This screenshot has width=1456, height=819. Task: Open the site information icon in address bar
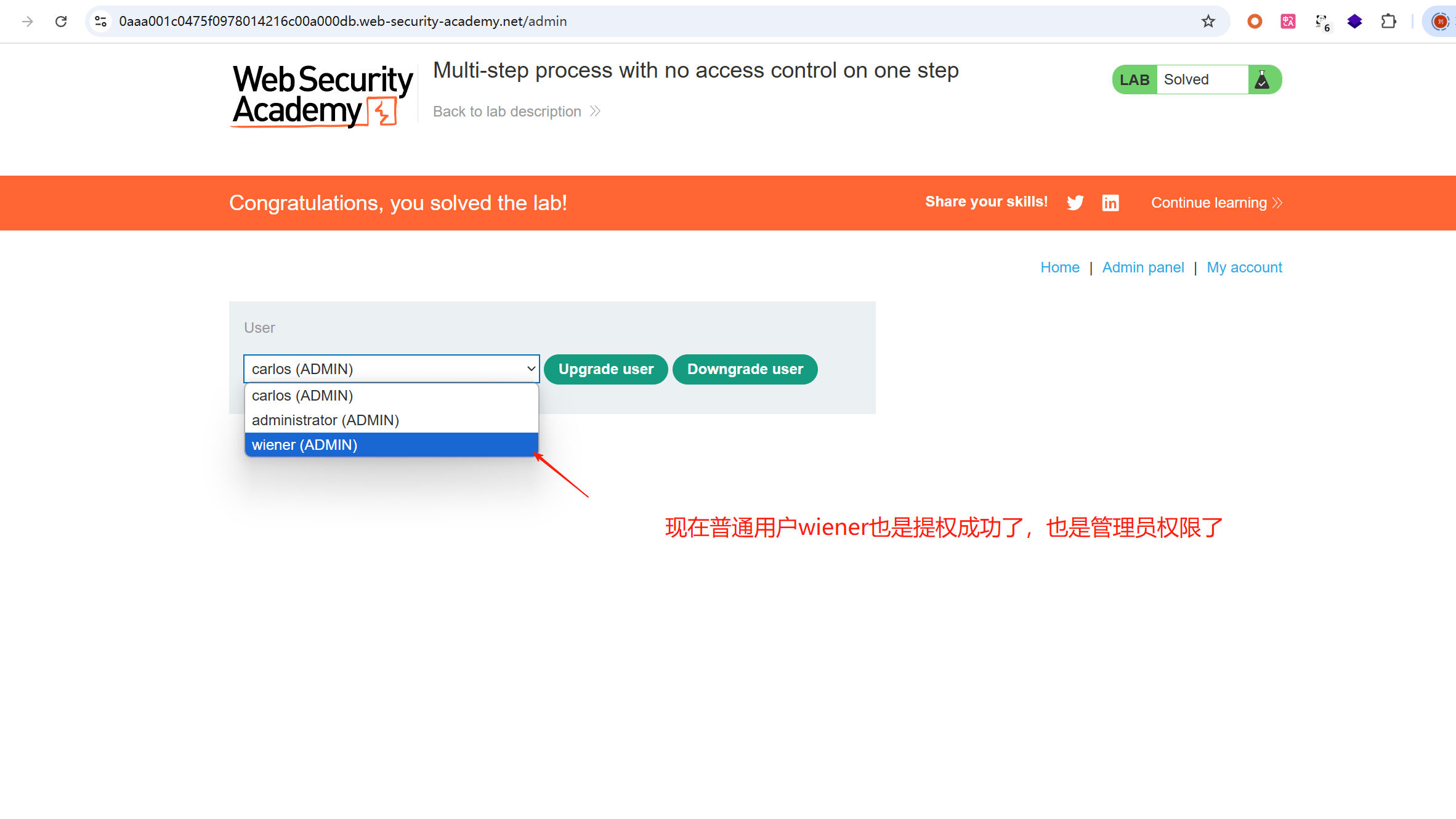pos(101,22)
